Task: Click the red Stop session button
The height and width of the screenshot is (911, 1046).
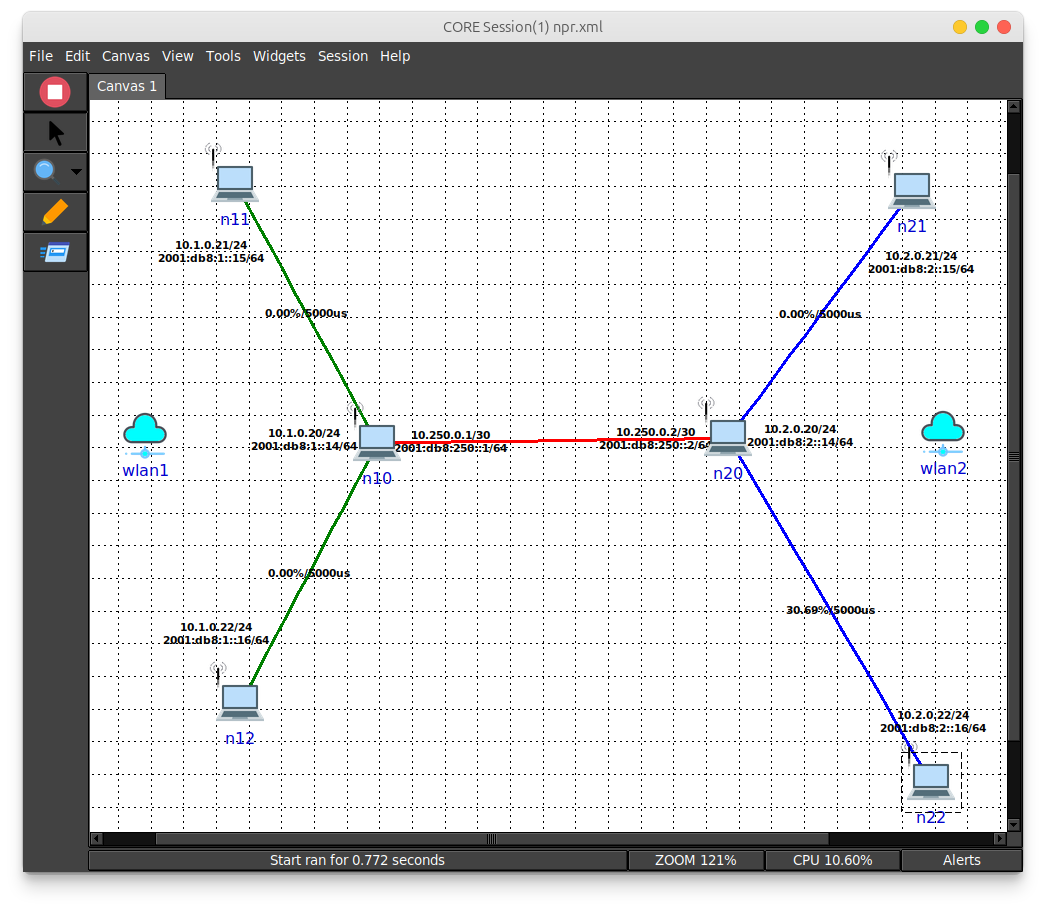Action: coord(55,92)
